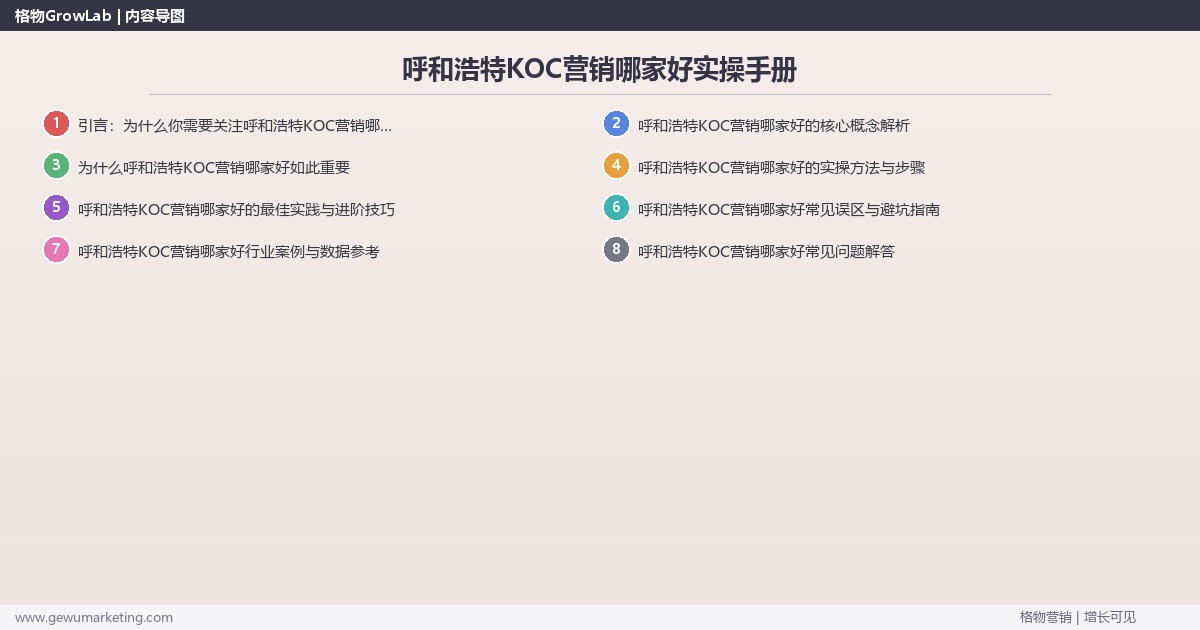Viewport: 1200px width, 630px height.
Task: Open item '呼和浩特KOC营销哪家好的最佳实践与进阶技巧'
Action: click(237, 210)
